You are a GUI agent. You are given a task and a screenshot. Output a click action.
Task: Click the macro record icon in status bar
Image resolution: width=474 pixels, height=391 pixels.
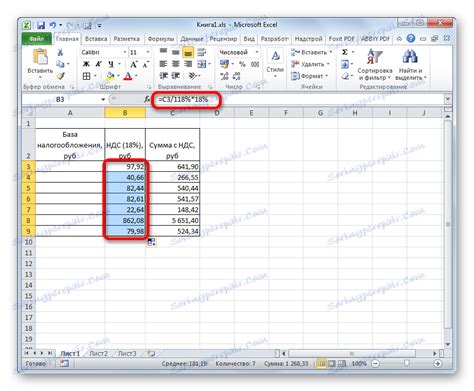(64, 364)
